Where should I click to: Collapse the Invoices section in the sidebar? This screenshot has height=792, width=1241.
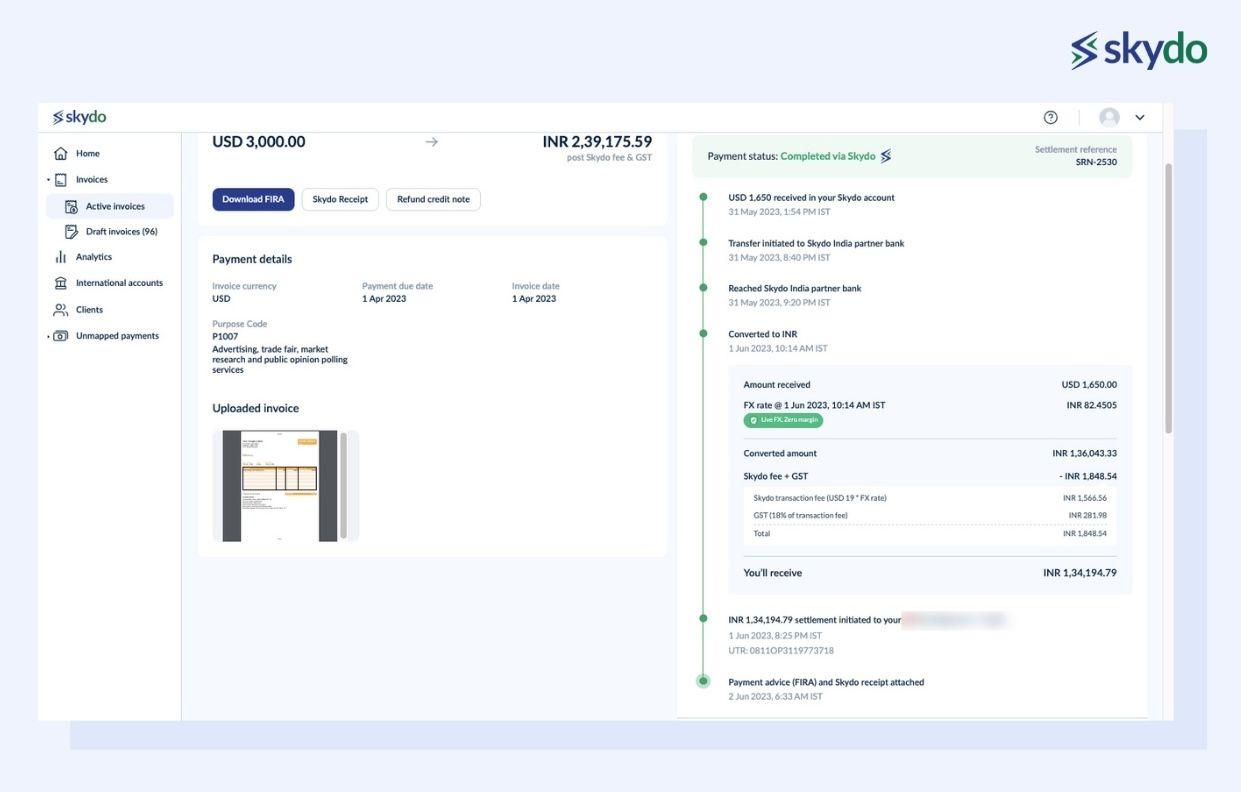(x=47, y=177)
